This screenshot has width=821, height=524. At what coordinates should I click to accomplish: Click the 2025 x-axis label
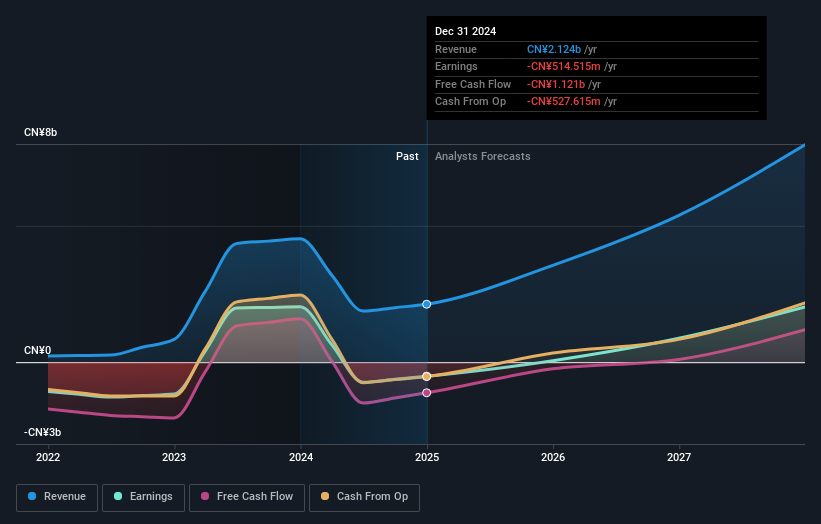pyautogui.click(x=427, y=457)
